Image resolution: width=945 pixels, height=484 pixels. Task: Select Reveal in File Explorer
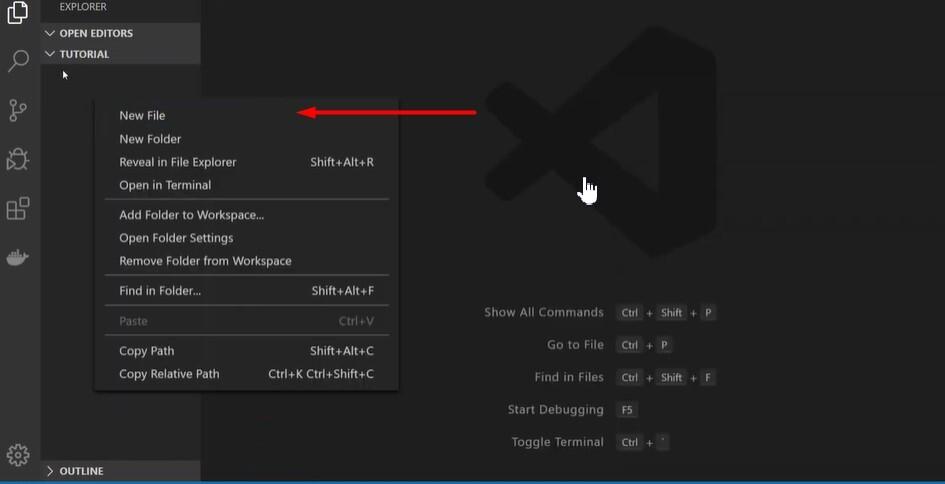pyautogui.click(x=246, y=162)
